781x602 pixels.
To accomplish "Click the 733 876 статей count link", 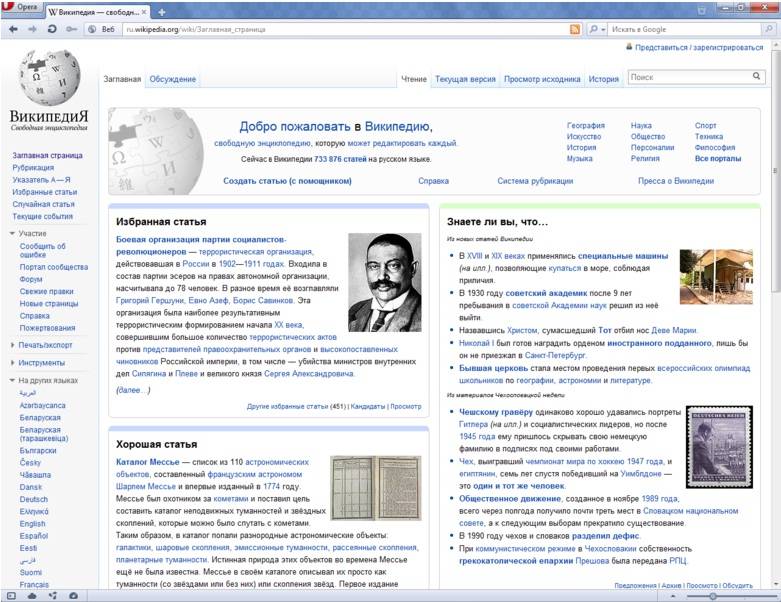I will pos(340,159).
